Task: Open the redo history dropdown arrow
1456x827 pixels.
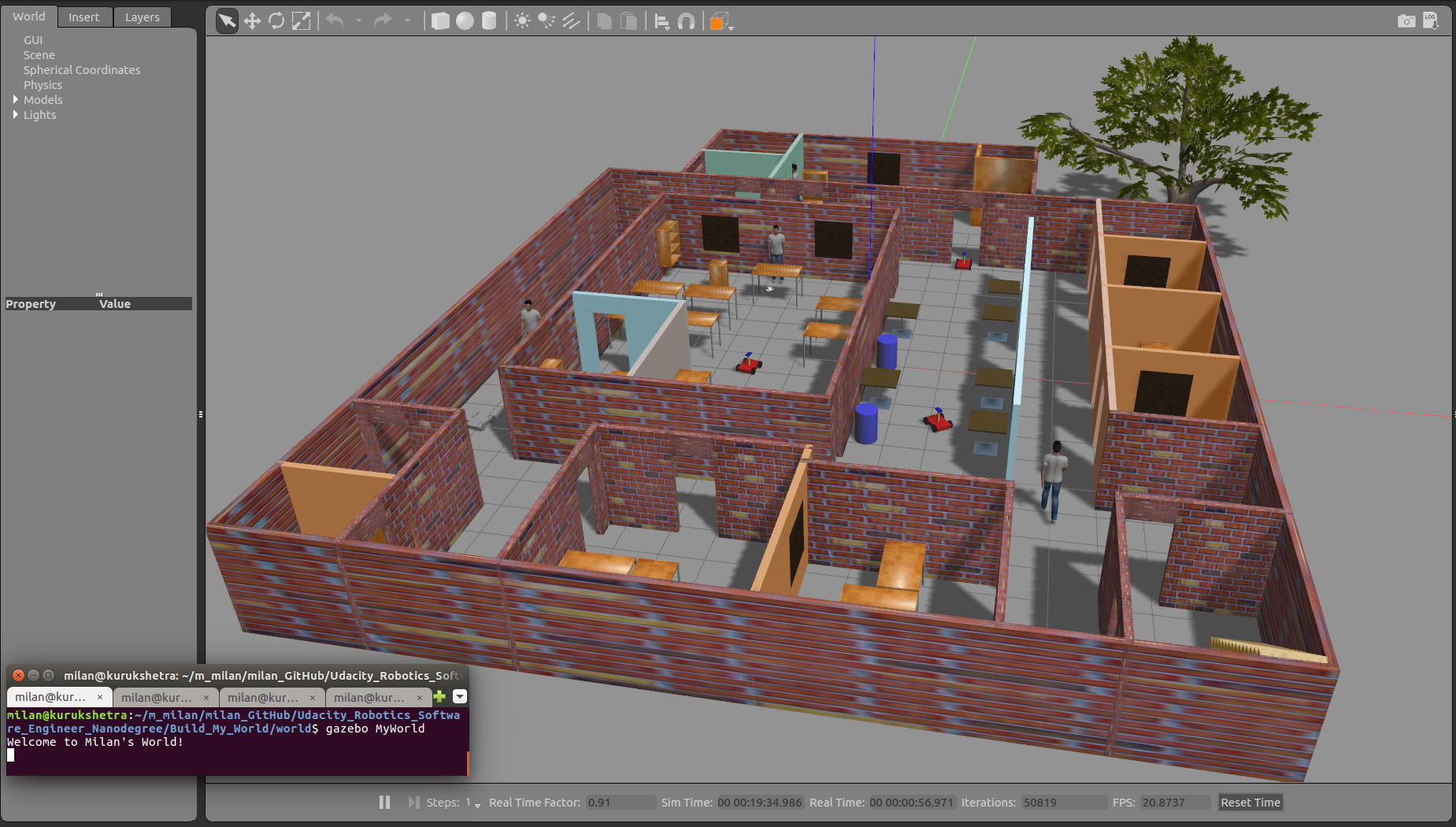Action: pos(407,21)
